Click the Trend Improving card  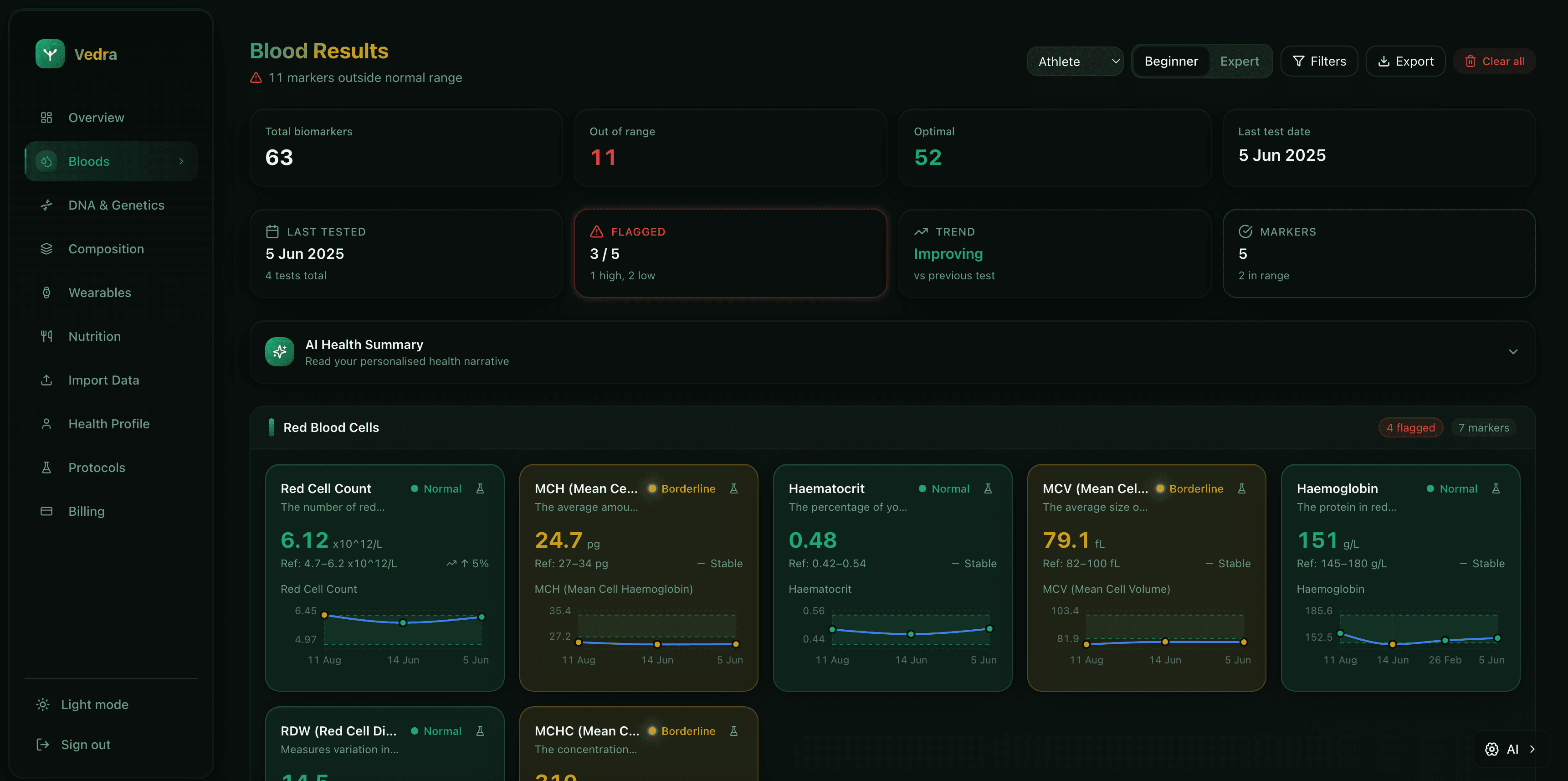(1054, 253)
